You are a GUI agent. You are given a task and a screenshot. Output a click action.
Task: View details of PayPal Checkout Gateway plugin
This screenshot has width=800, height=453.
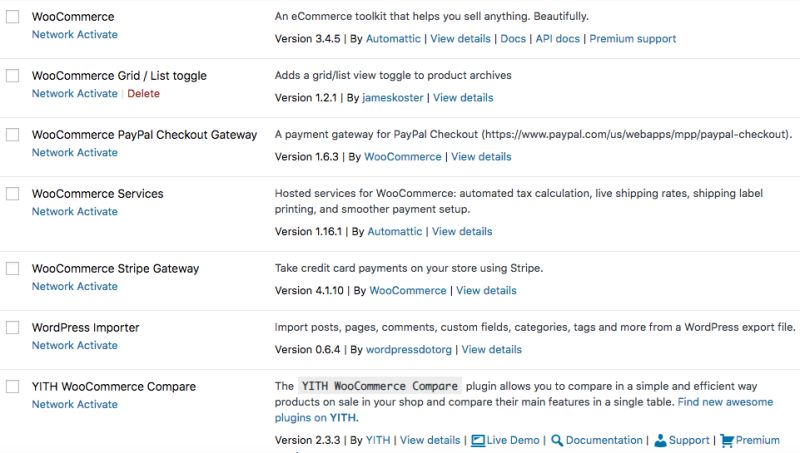click(x=481, y=157)
